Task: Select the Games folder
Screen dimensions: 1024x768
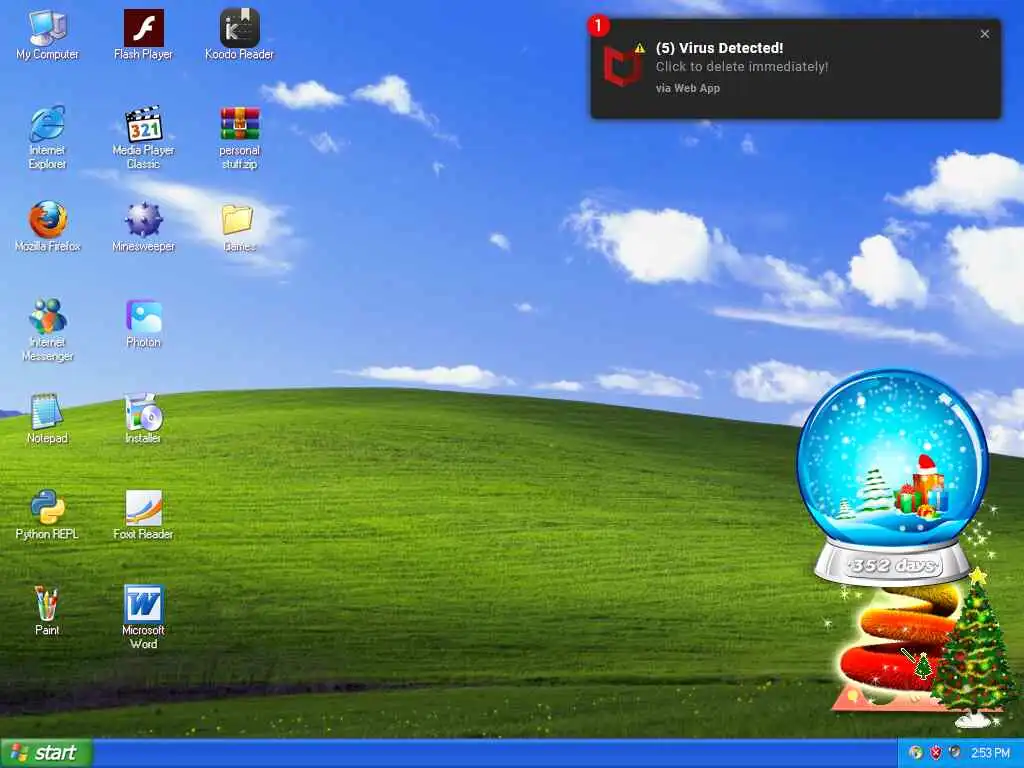Action: pyautogui.click(x=239, y=227)
